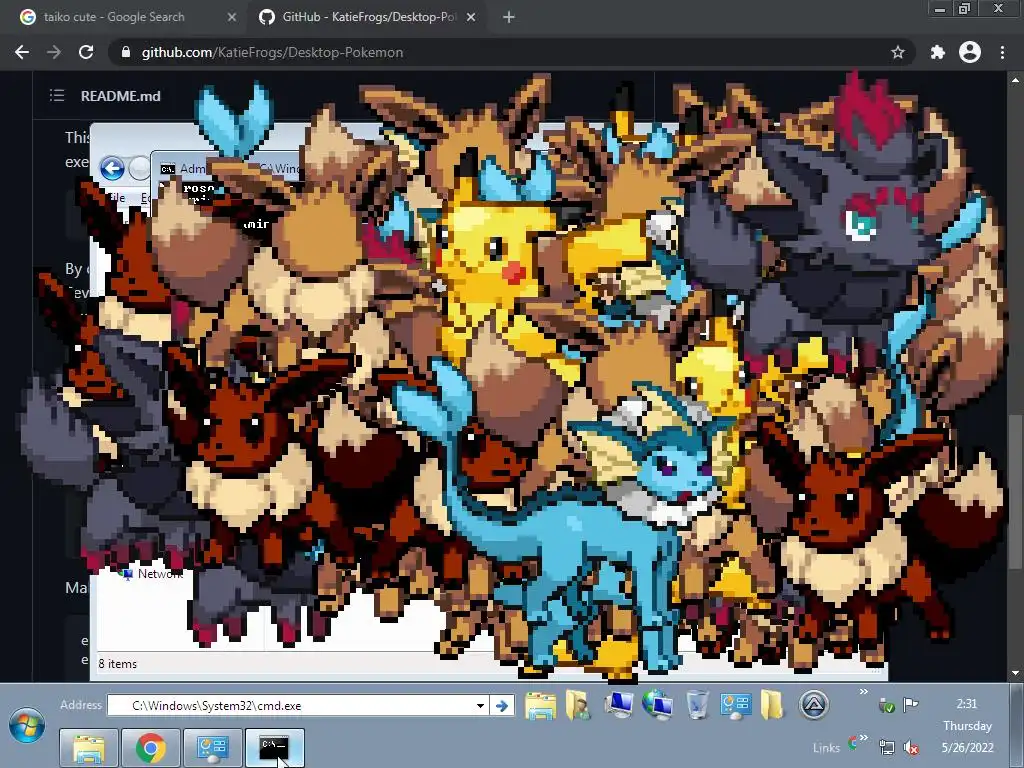This screenshot has height=768, width=1024.
Task: Expand Links toolbar overflow chevron
Action: [864, 738]
